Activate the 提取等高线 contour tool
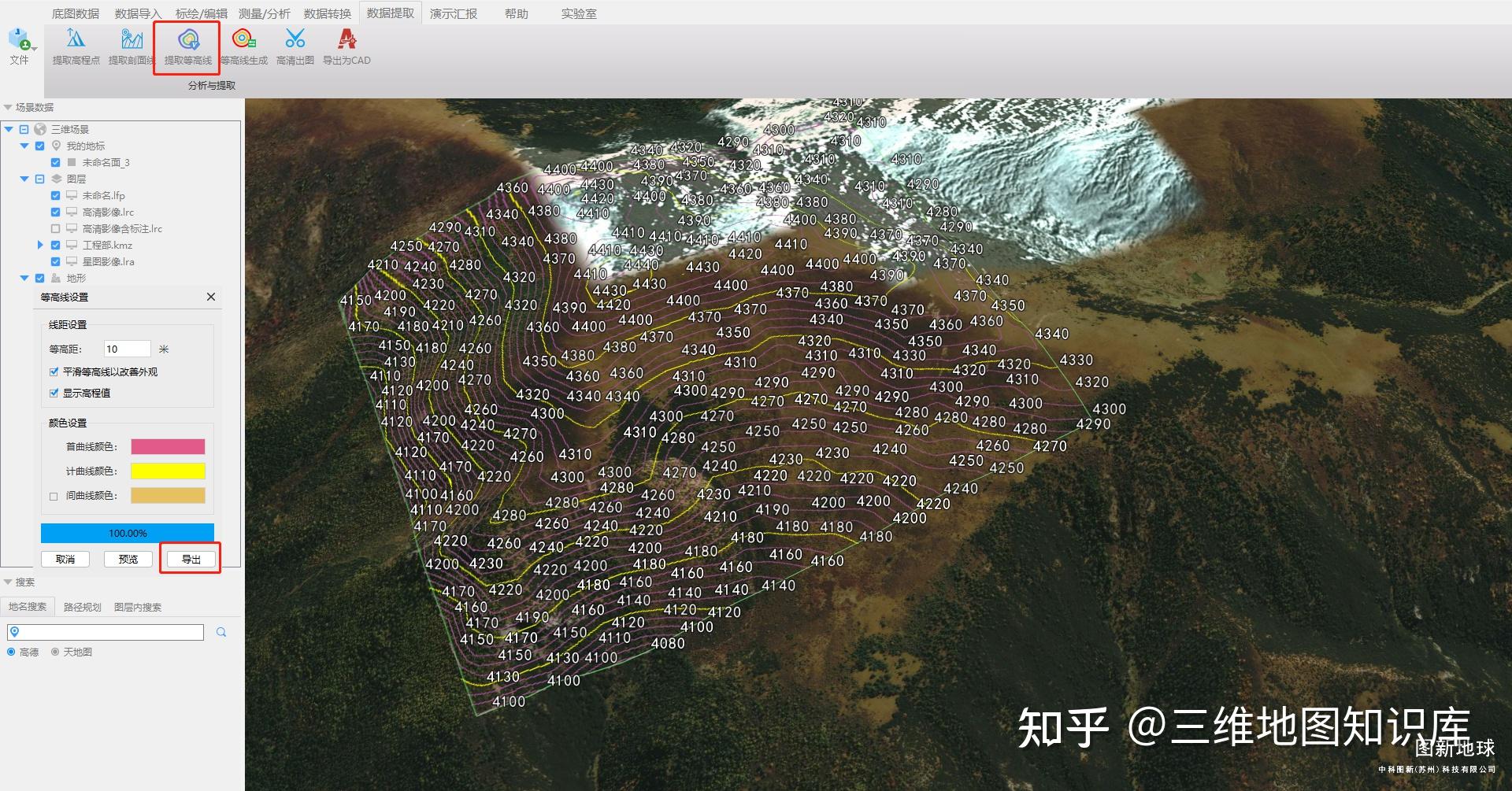This screenshot has width=1512, height=791. click(188, 39)
